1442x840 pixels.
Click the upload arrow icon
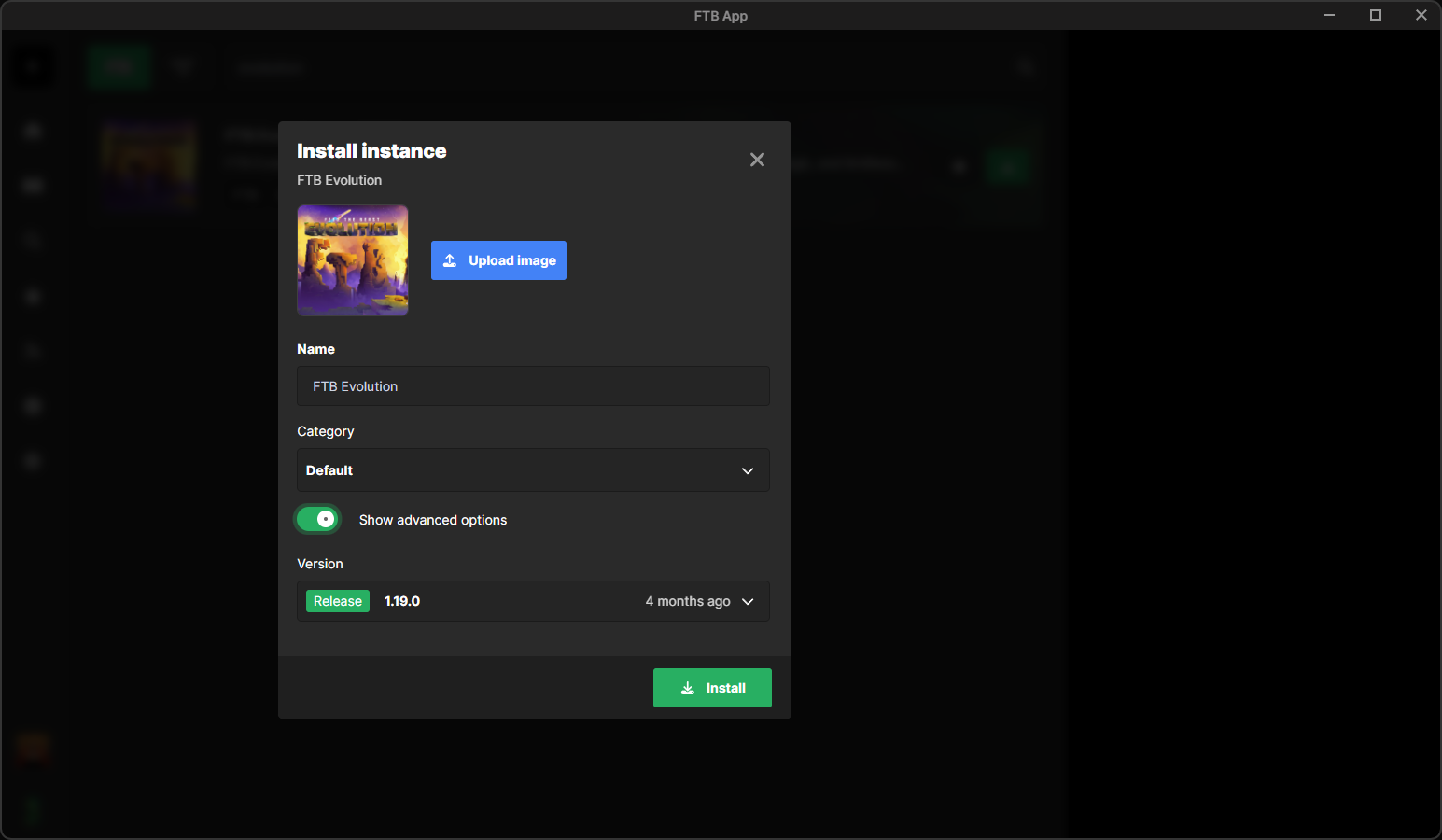pyautogui.click(x=450, y=260)
